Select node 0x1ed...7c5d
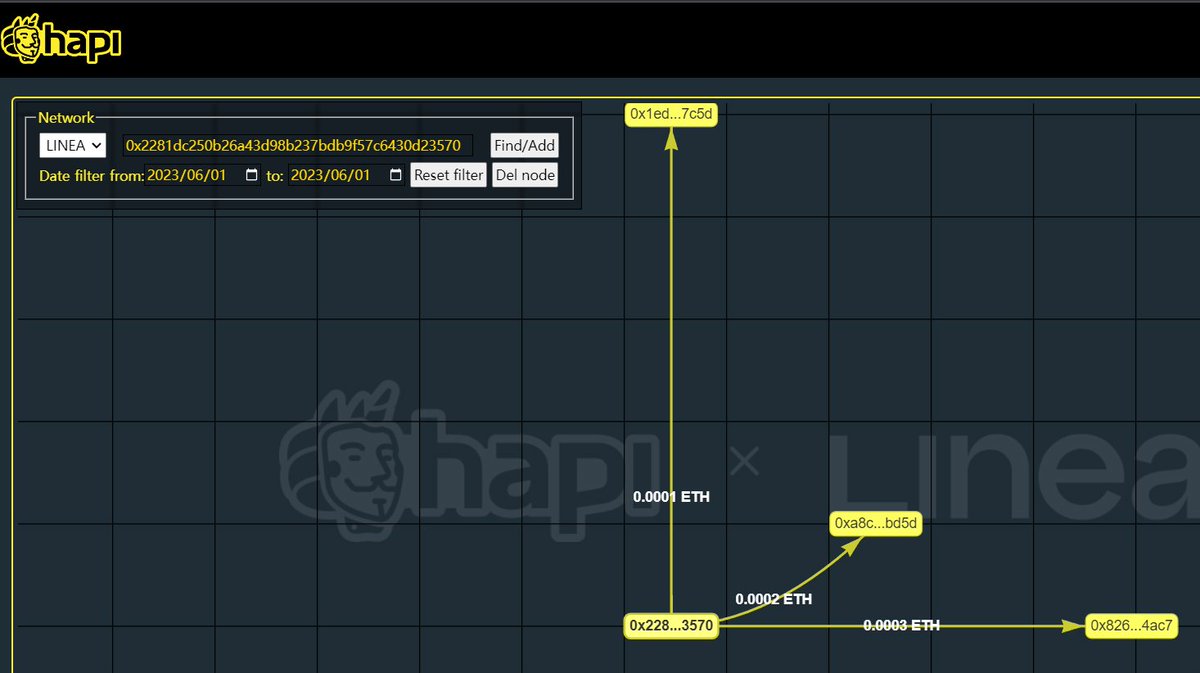The image size is (1200, 673). pyautogui.click(x=671, y=114)
